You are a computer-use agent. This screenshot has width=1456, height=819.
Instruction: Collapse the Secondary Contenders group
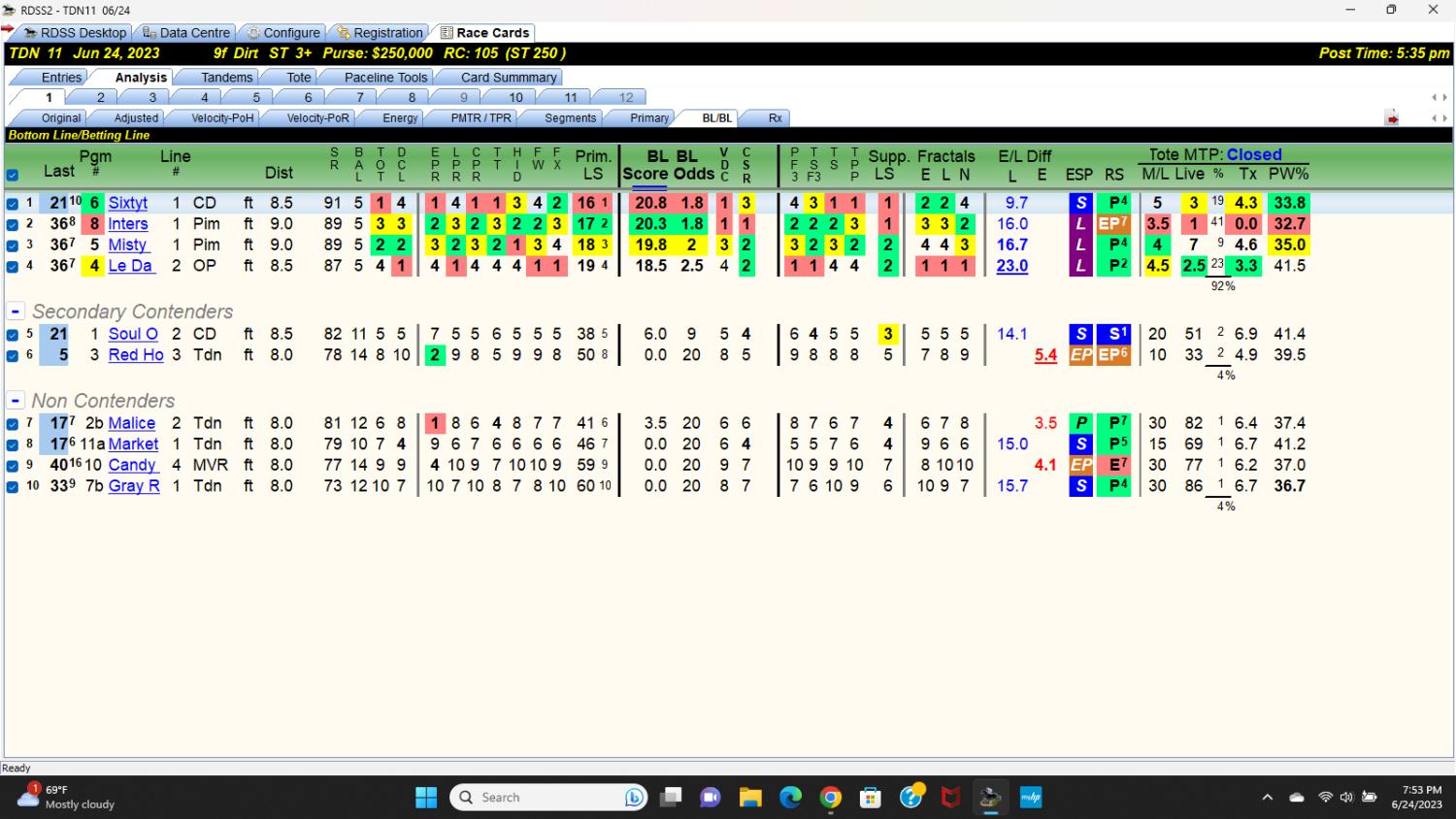pos(16,311)
